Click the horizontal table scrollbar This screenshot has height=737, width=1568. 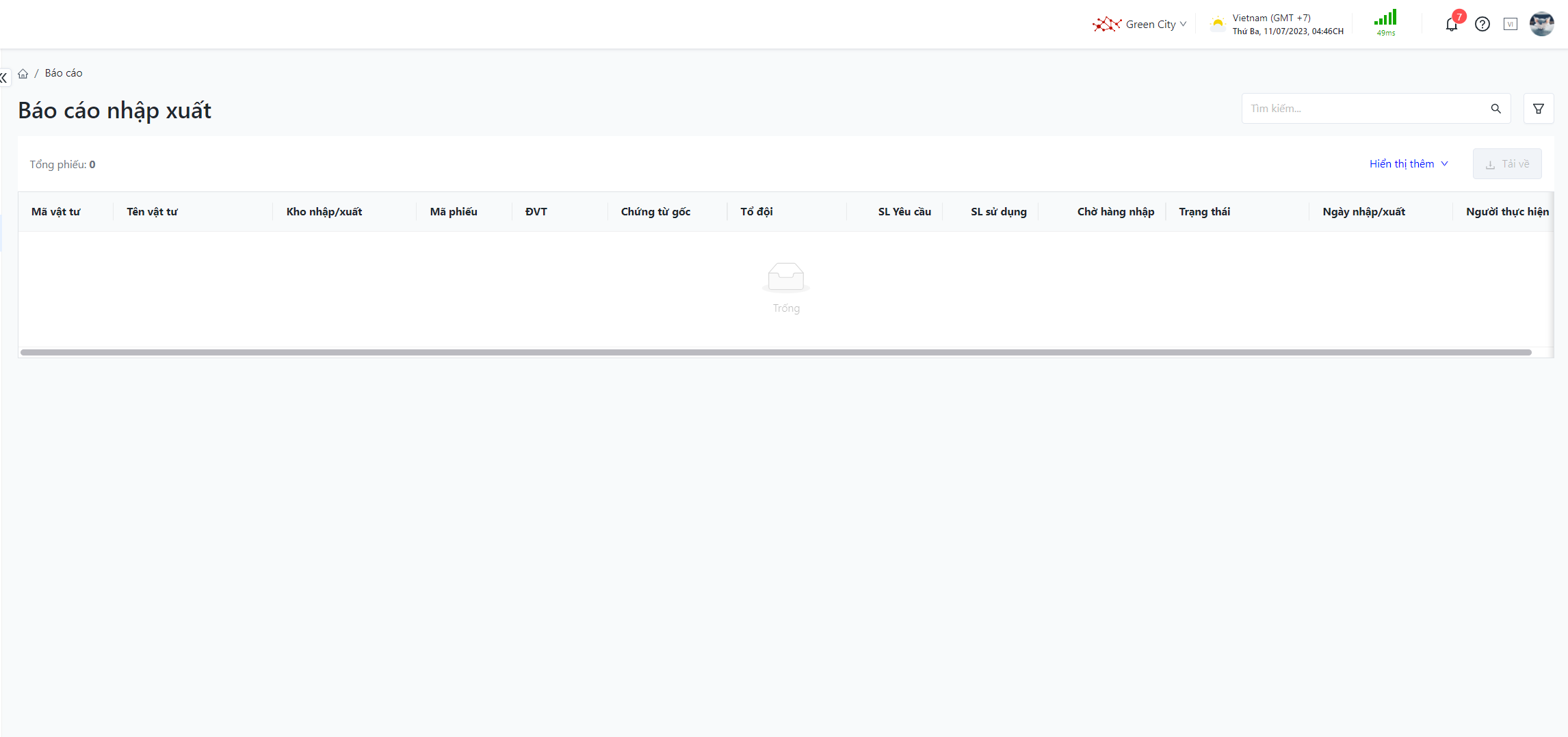pos(776,353)
